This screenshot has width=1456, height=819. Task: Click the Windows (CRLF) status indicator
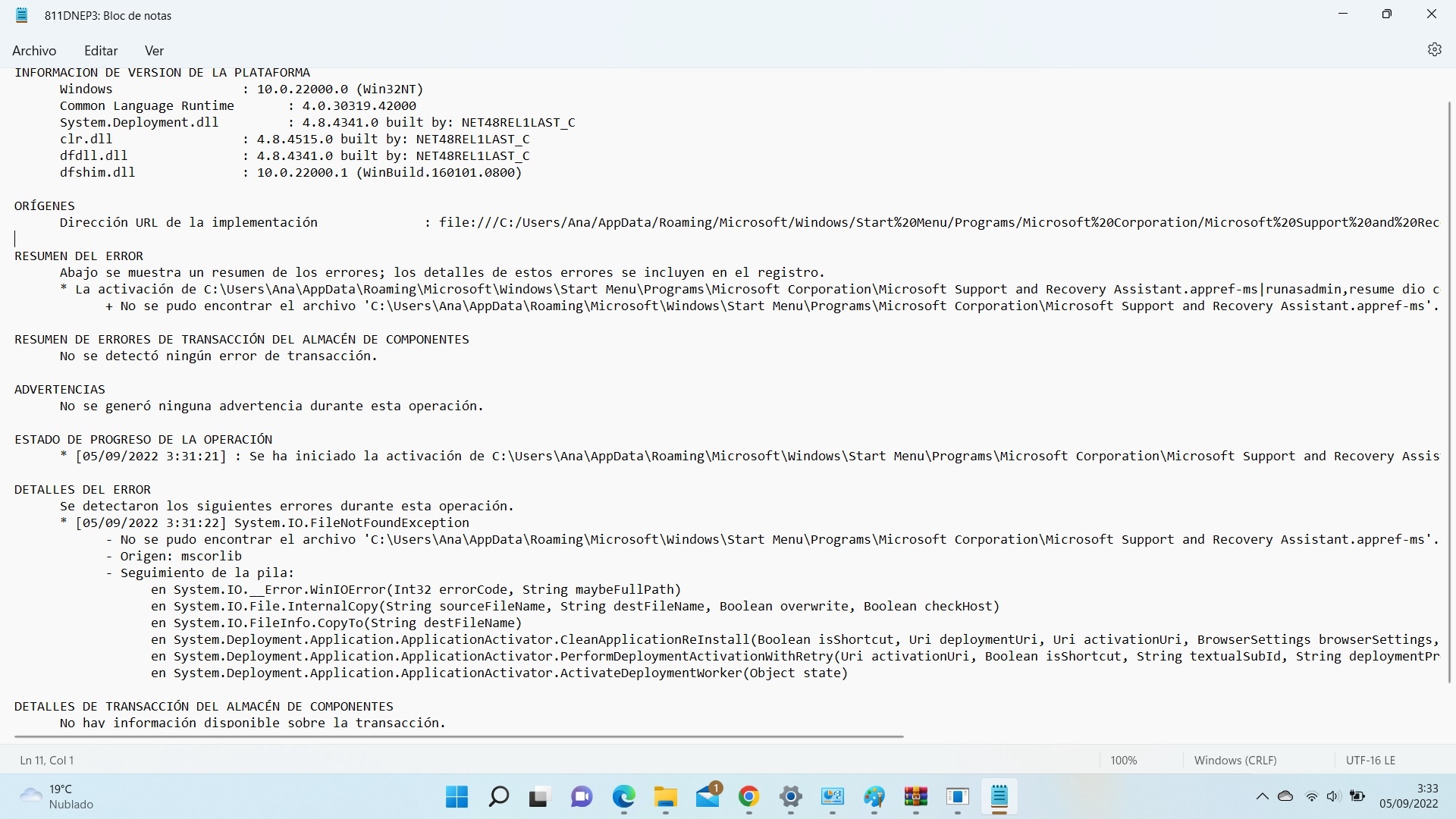[1235, 760]
